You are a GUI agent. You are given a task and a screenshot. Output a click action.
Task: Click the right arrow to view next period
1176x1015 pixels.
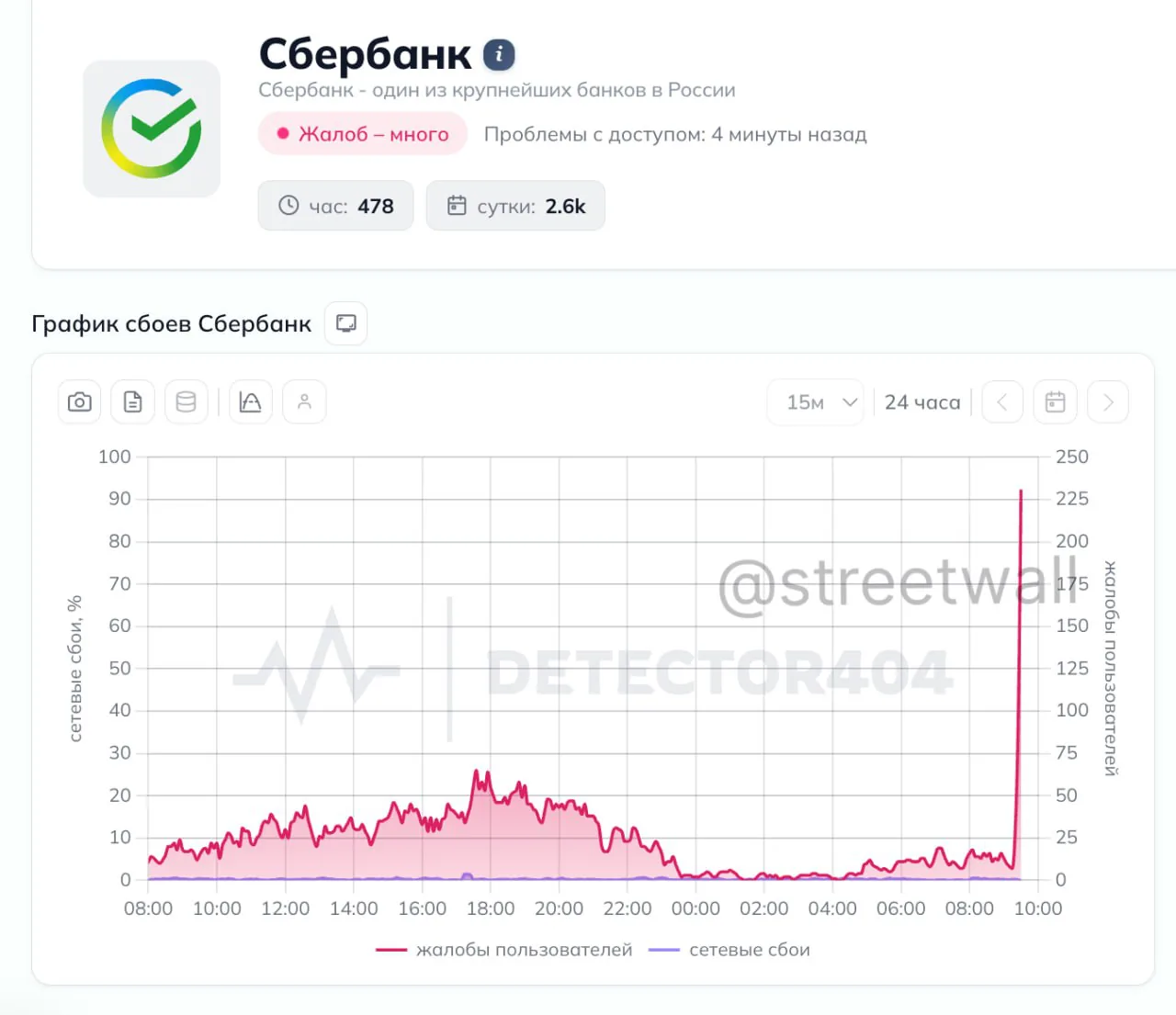click(1108, 401)
